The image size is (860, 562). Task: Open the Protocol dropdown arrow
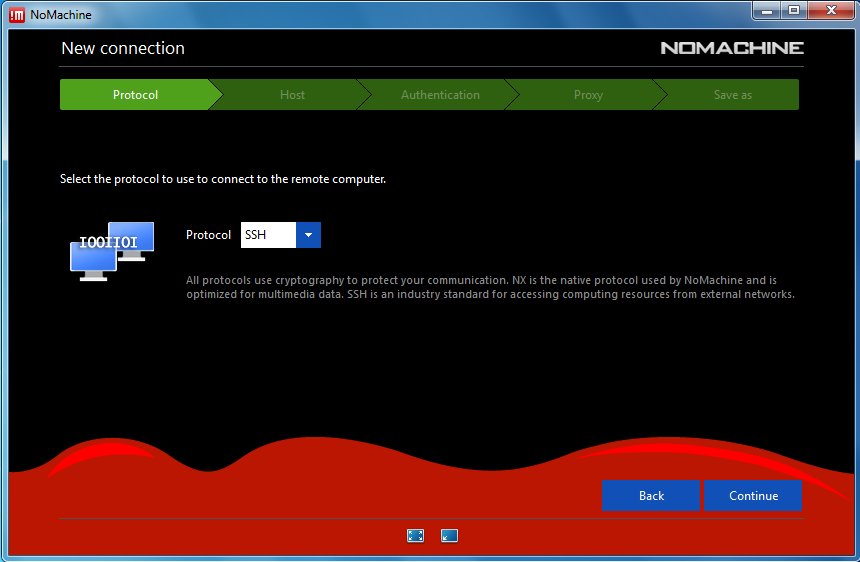tap(308, 236)
